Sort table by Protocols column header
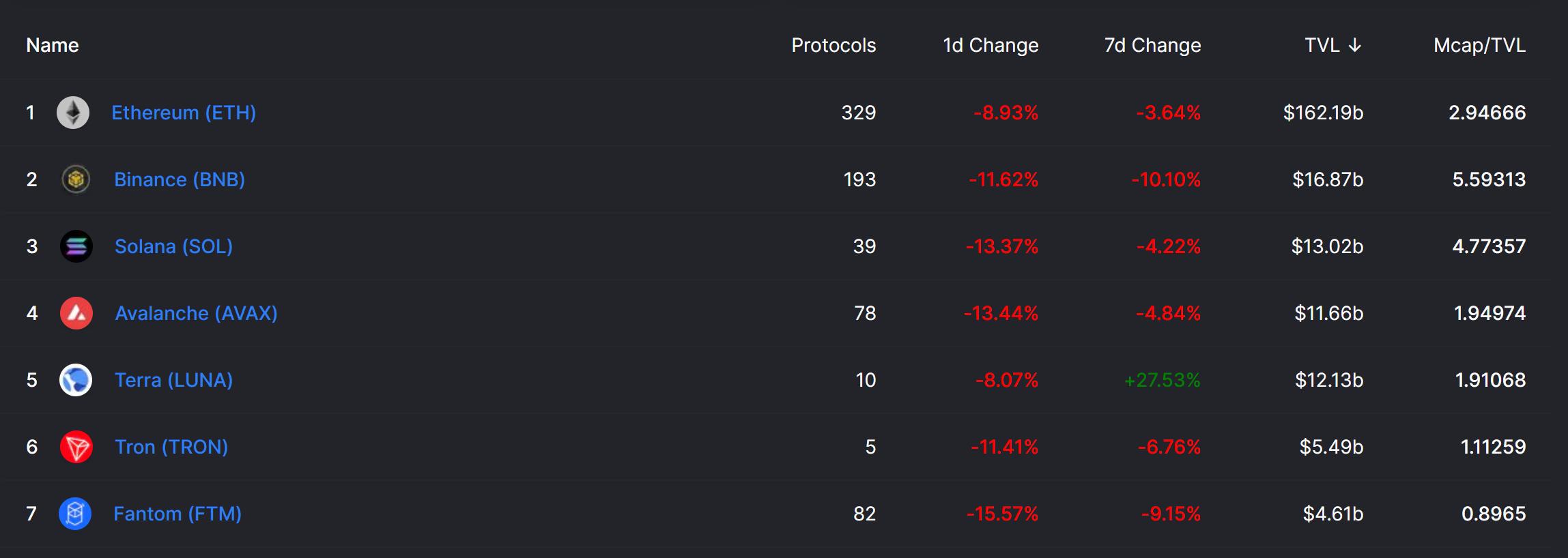This screenshot has width=1568, height=558. tap(833, 45)
